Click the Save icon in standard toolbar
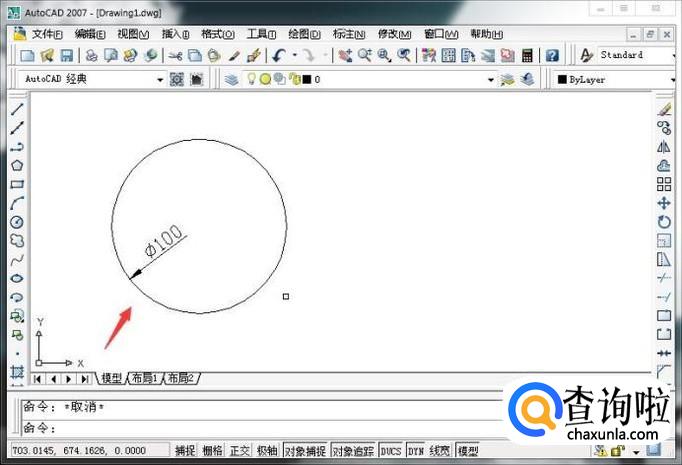 [x=66, y=56]
